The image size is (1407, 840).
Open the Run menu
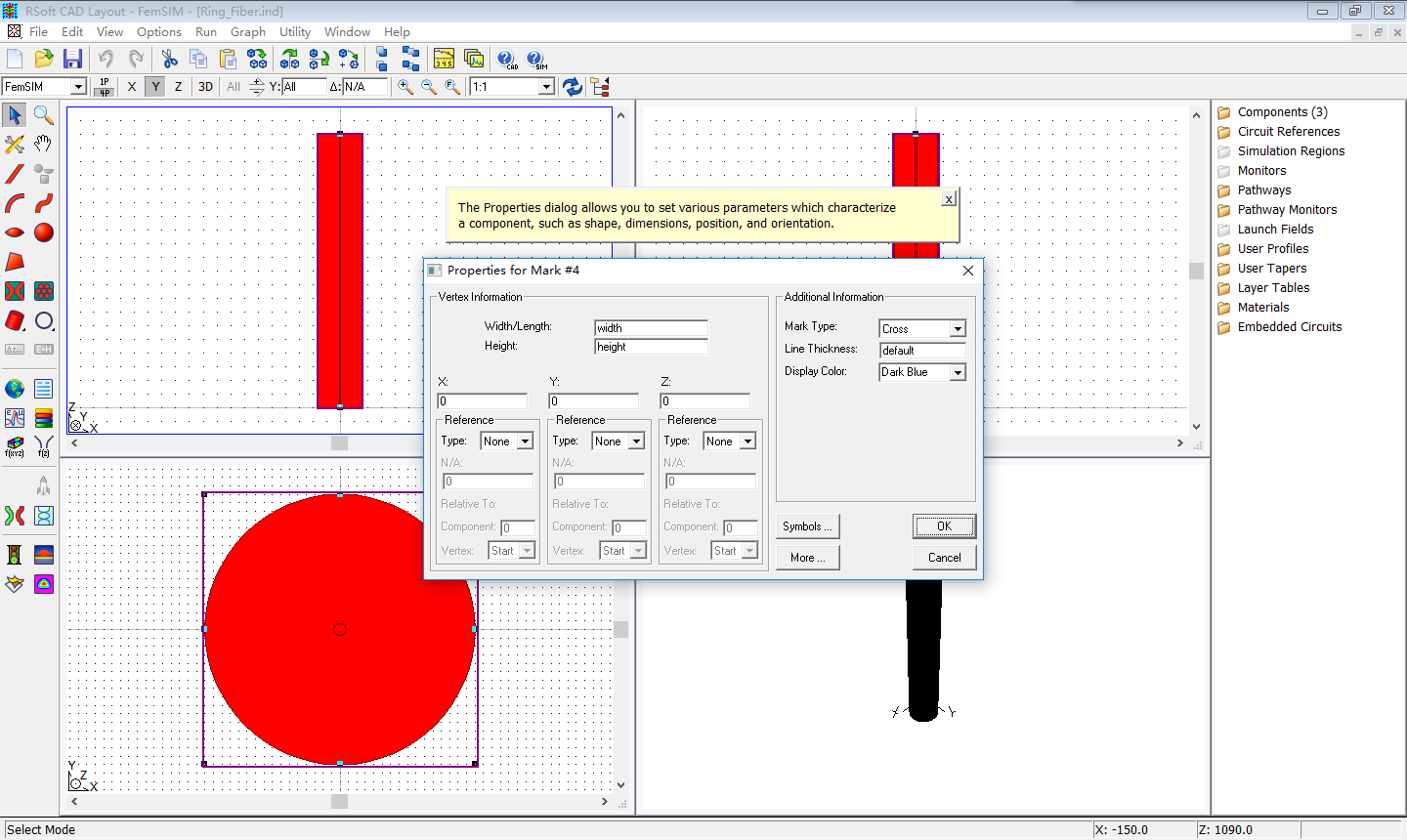[x=206, y=32]
